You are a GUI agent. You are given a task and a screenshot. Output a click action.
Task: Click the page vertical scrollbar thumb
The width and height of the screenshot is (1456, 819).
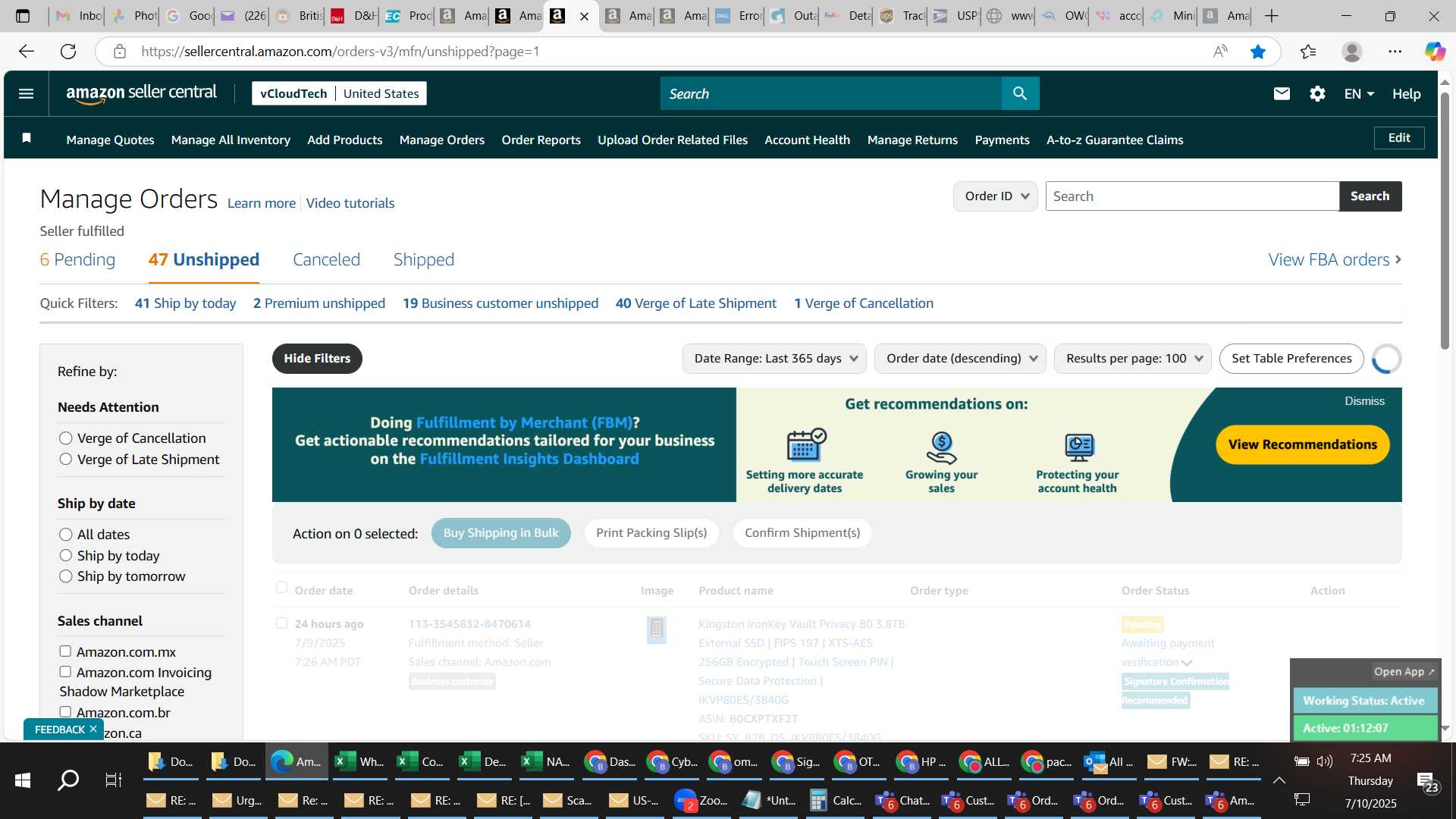(1445, 220)
